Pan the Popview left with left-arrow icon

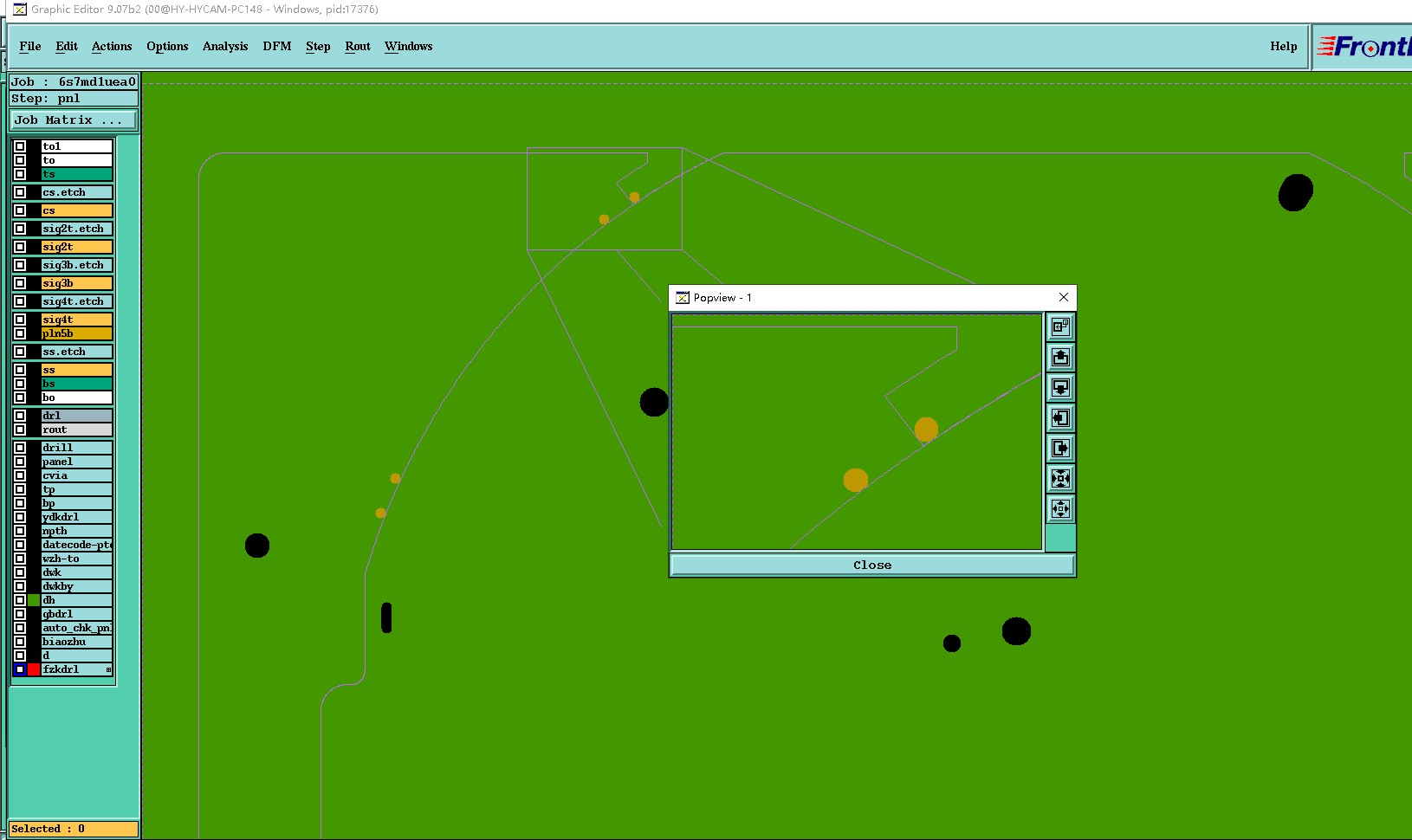tap(1060, 418)
